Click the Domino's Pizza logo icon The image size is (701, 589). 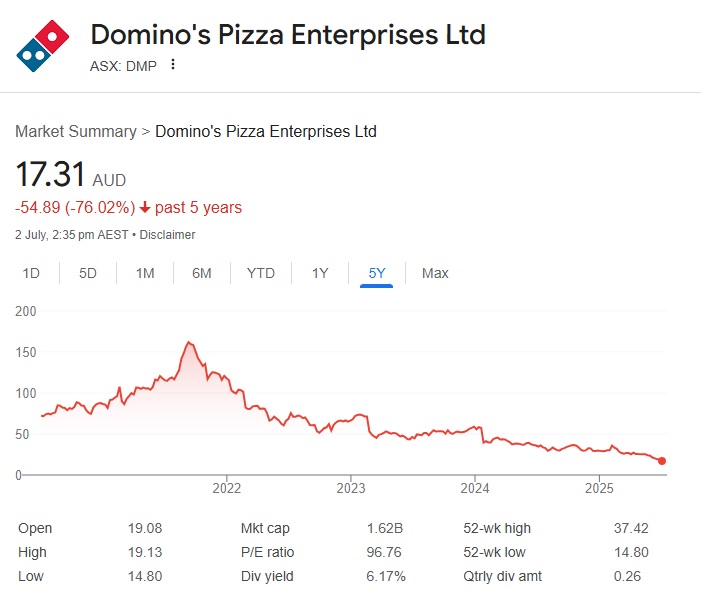click(x=43, y=45)
